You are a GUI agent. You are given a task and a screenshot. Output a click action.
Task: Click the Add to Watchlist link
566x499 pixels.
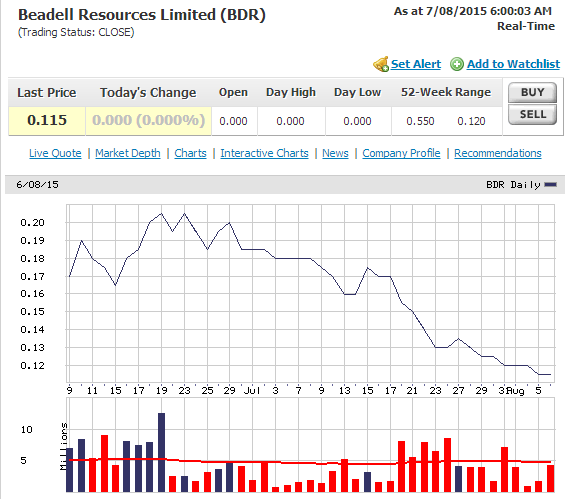(513, 64)
